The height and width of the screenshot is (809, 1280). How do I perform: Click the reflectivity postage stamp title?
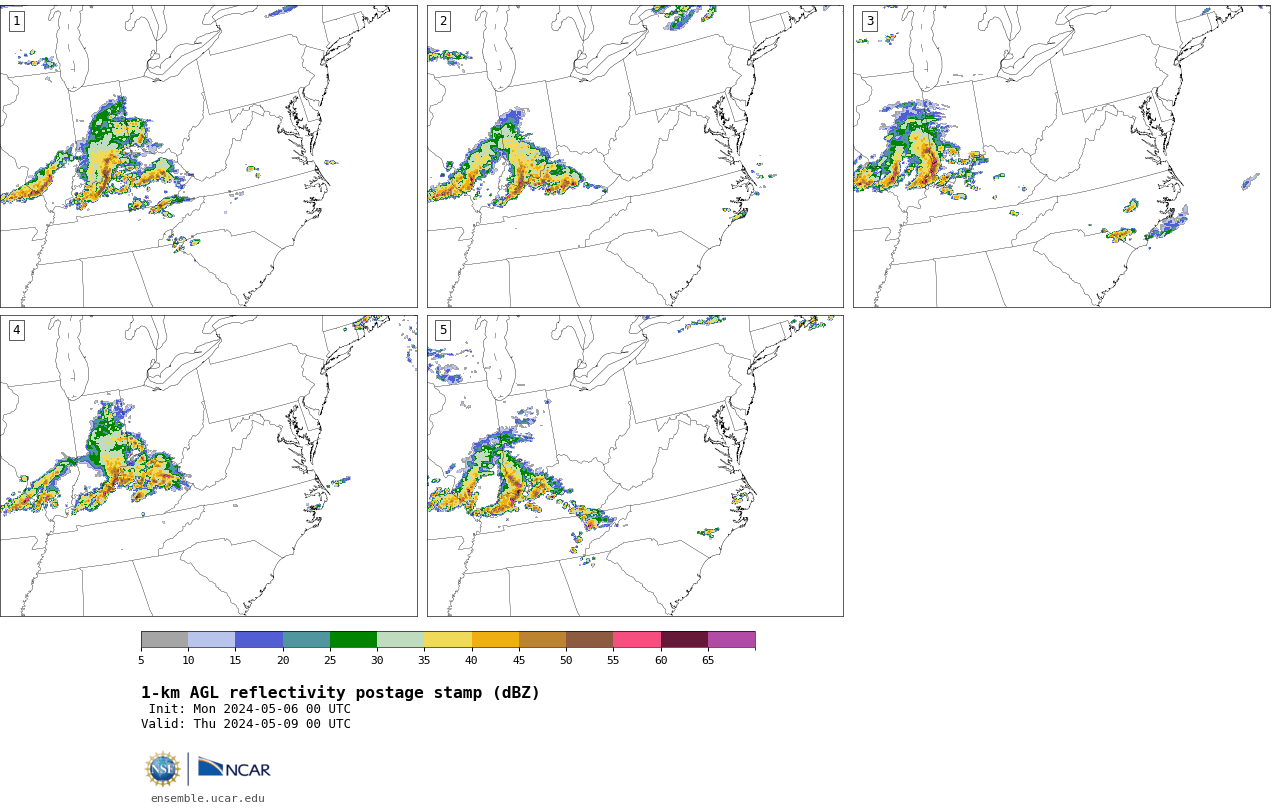(x=340, y=693)
